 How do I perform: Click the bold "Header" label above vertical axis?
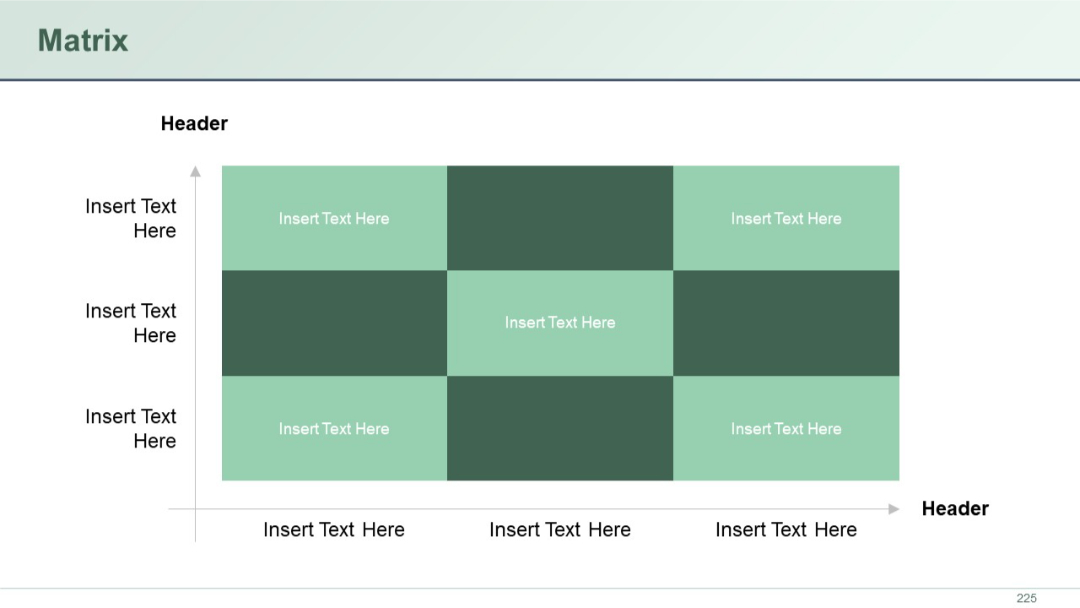pos(194,123)
